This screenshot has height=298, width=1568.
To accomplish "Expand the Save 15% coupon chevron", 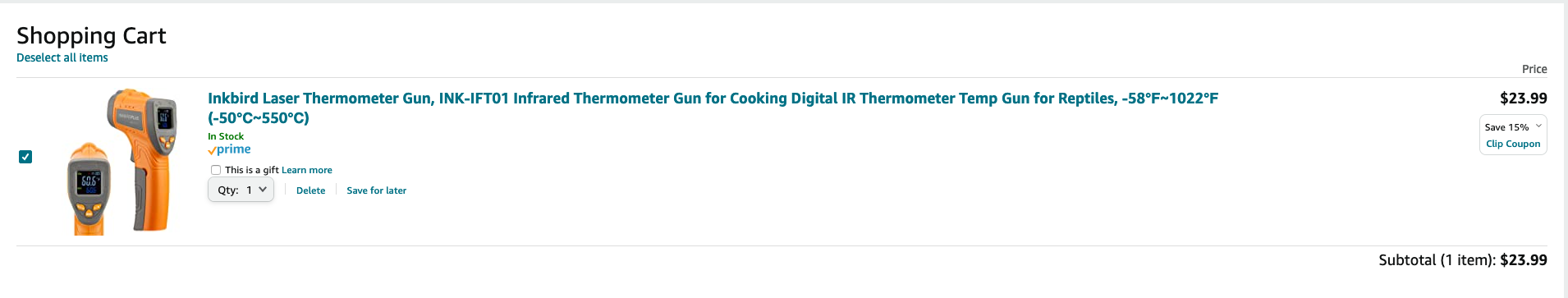I will (1538, 126).
